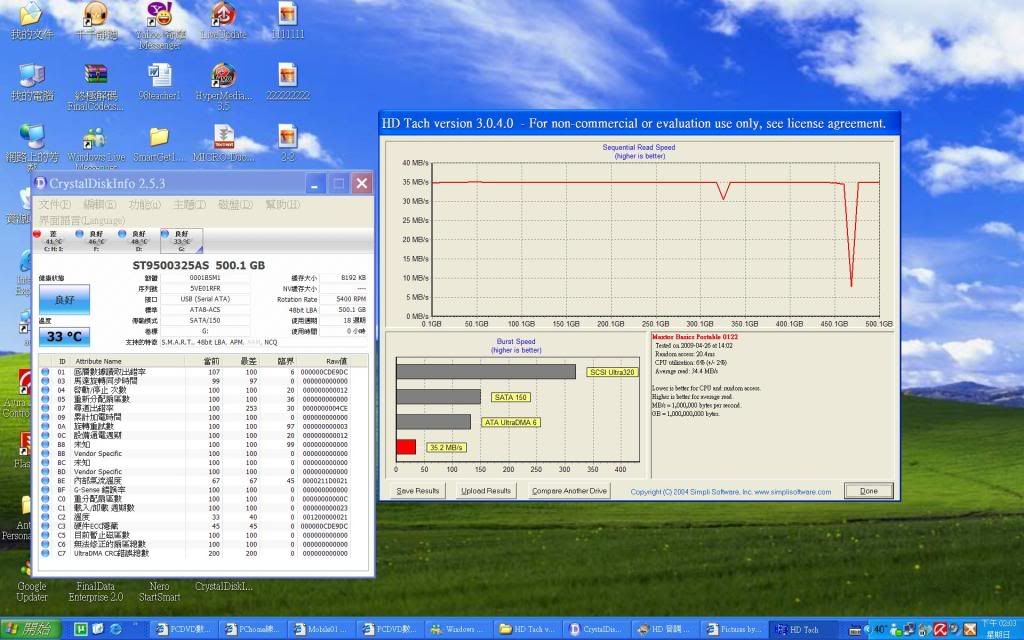
Task: Switch to the Pictures by... taskbar button
Action: point(732,630)
